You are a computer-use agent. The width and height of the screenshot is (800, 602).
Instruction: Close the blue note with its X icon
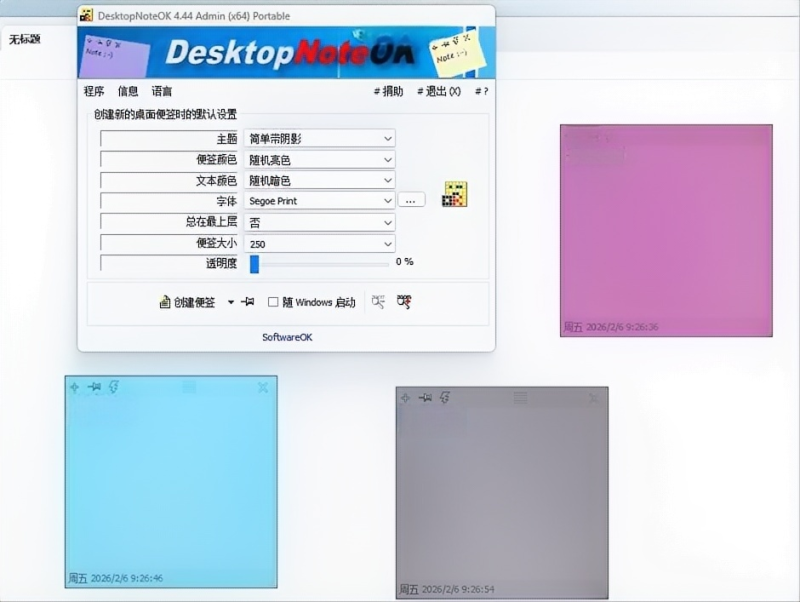click(263, 388)
